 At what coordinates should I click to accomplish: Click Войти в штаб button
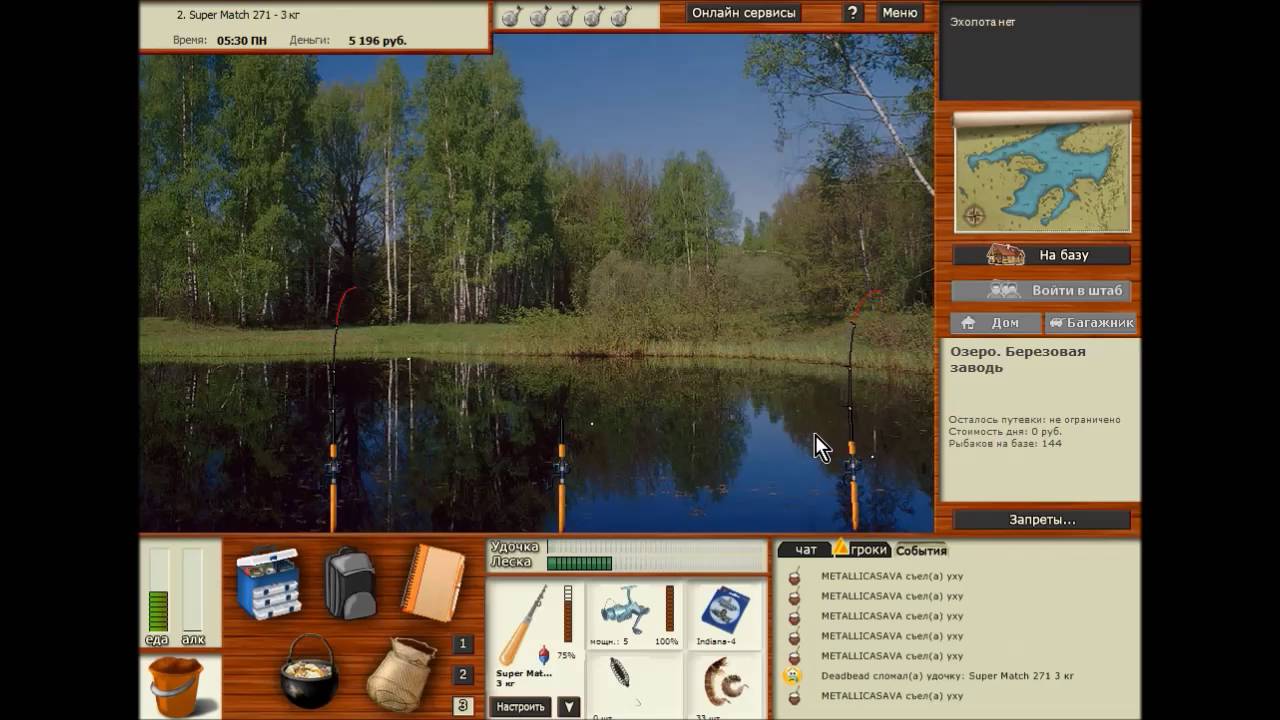pyautogui.click(x=1042, y=291)
